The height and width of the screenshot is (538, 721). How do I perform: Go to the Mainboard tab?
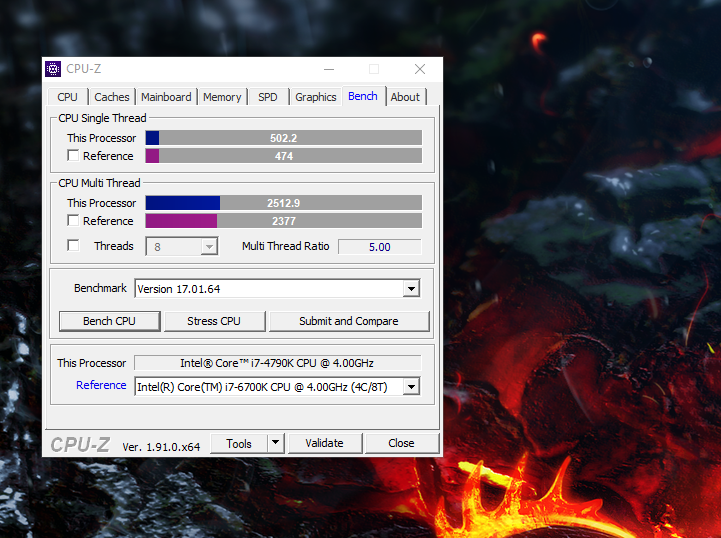click(x=166, y=97)
